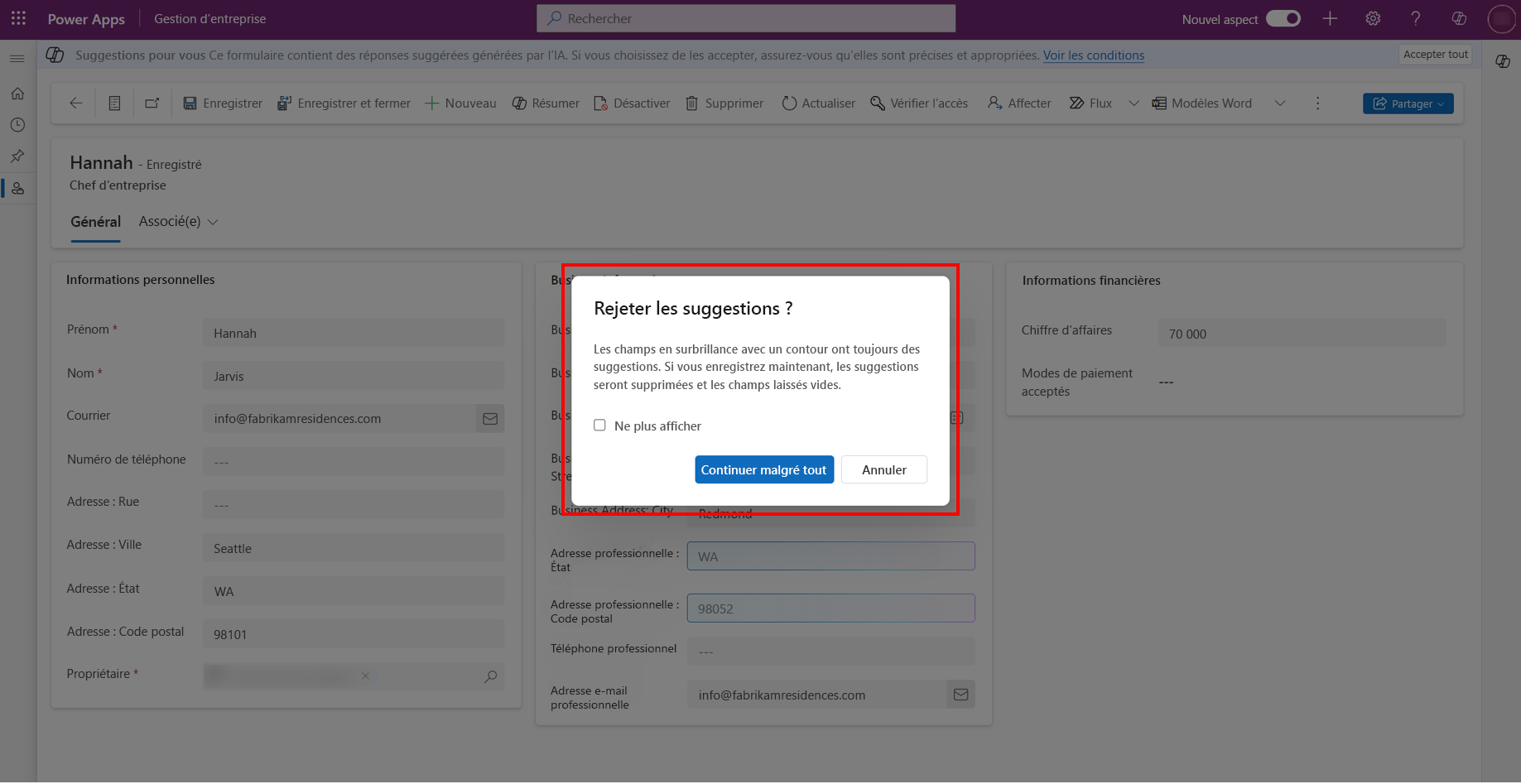The image size is (1521, 784).
Task: Click in the Rechercher search box
Action: click(x=746, y=18)
